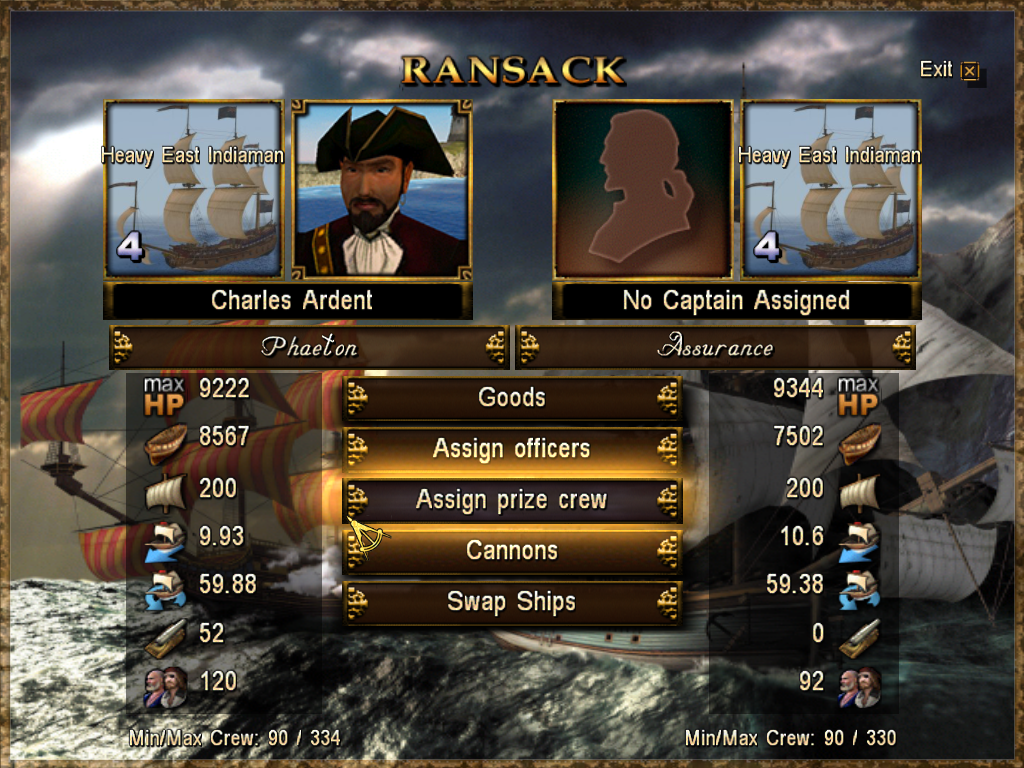The height and width of the screenshot is (768, 1024).
Task: Exit the Ransack screen
Action: pyautogui.click(x=950, y=70)
